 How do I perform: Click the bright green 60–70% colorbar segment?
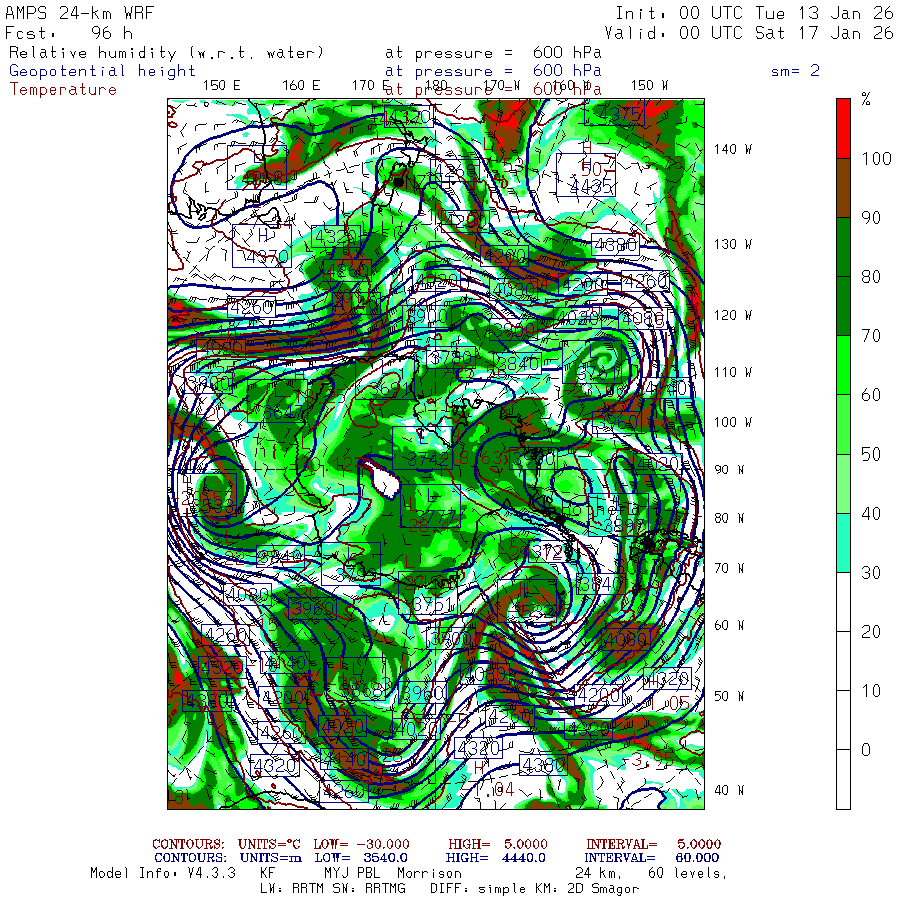tap(843, 365)
